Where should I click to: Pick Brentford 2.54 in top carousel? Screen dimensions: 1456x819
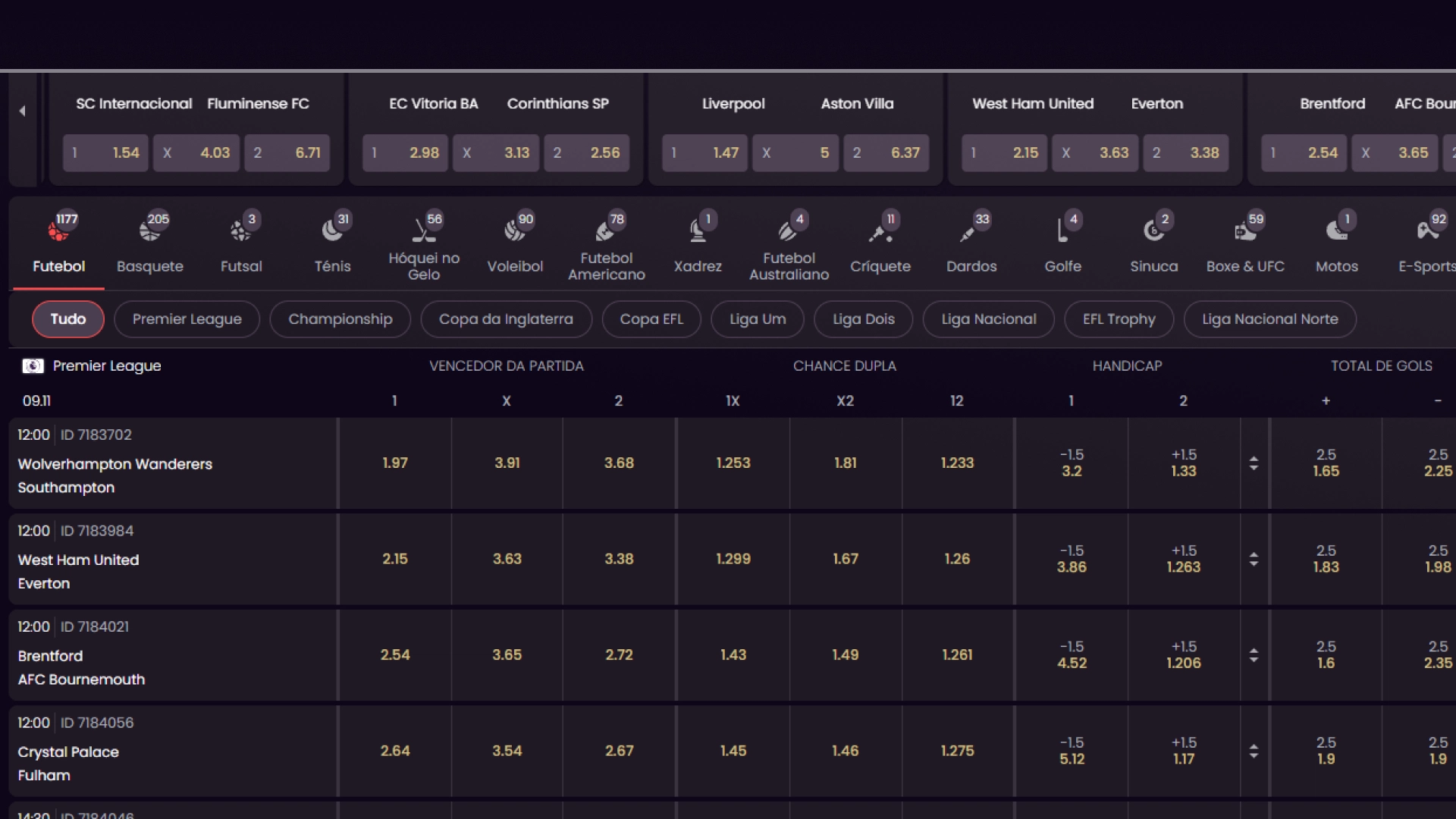pos(1304,153)
